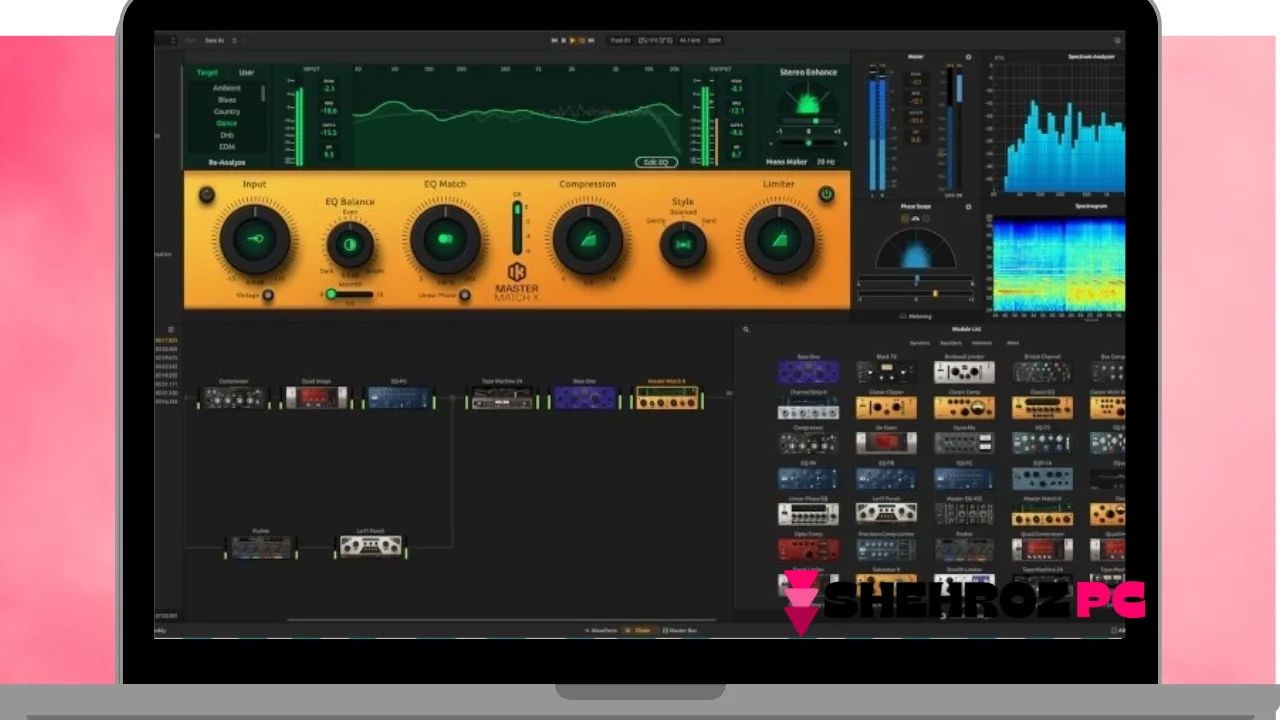Switch to the Chain view tab
The height and width of the screenshot is (720, 1280).
click(638, 630)
